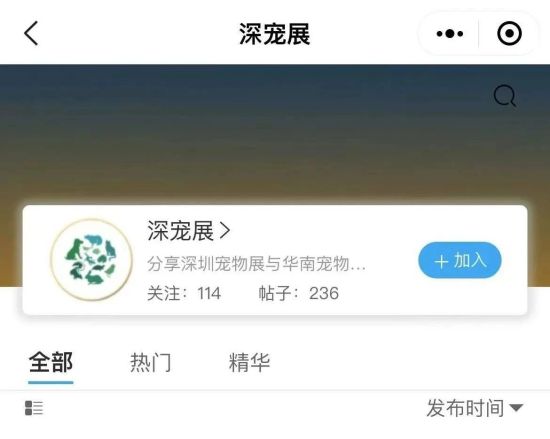Screen dimensions: 550x439
Task: Open the three-dot mini program menu
Action: click(x=450, y=34)
